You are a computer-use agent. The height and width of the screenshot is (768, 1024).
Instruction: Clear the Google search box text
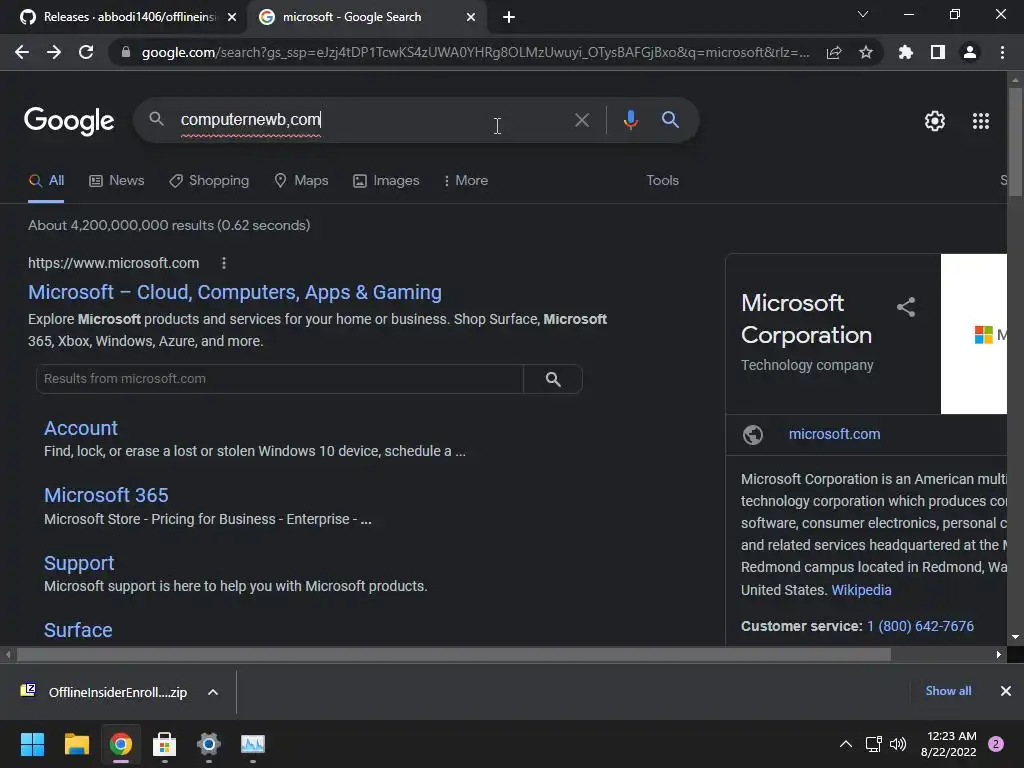[x=581, y=120]
